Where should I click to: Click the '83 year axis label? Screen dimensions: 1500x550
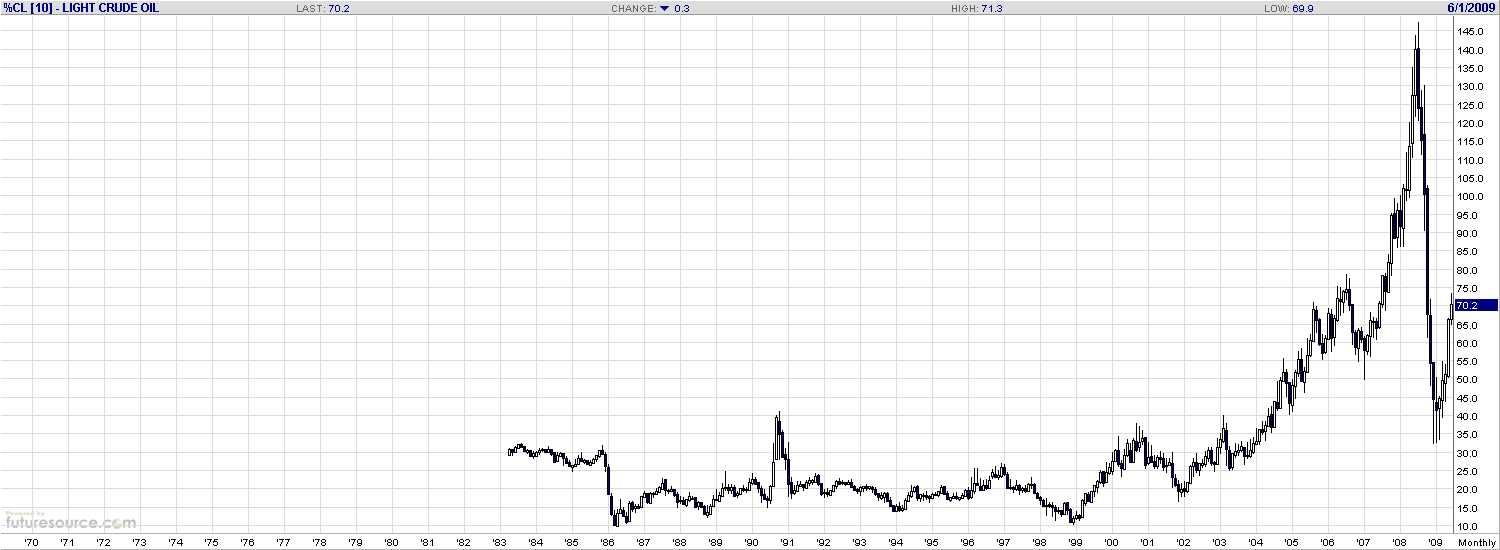click(499, 542)
